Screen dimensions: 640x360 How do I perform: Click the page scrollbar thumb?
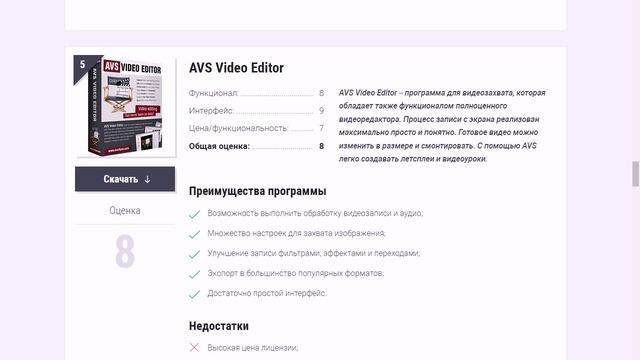tap(636, 173)
